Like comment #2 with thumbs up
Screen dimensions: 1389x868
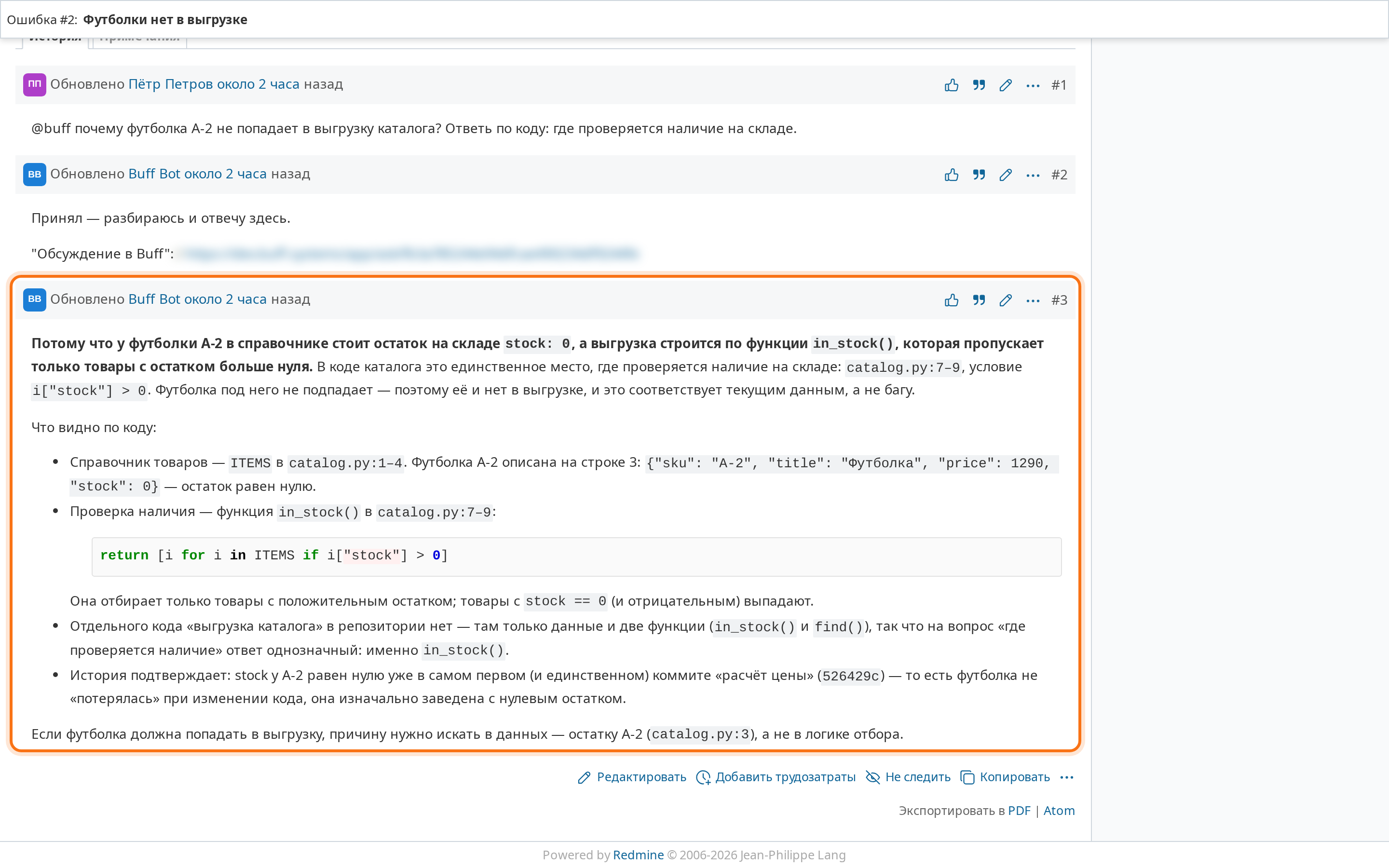pyautogui.click(x=951, y=175)
